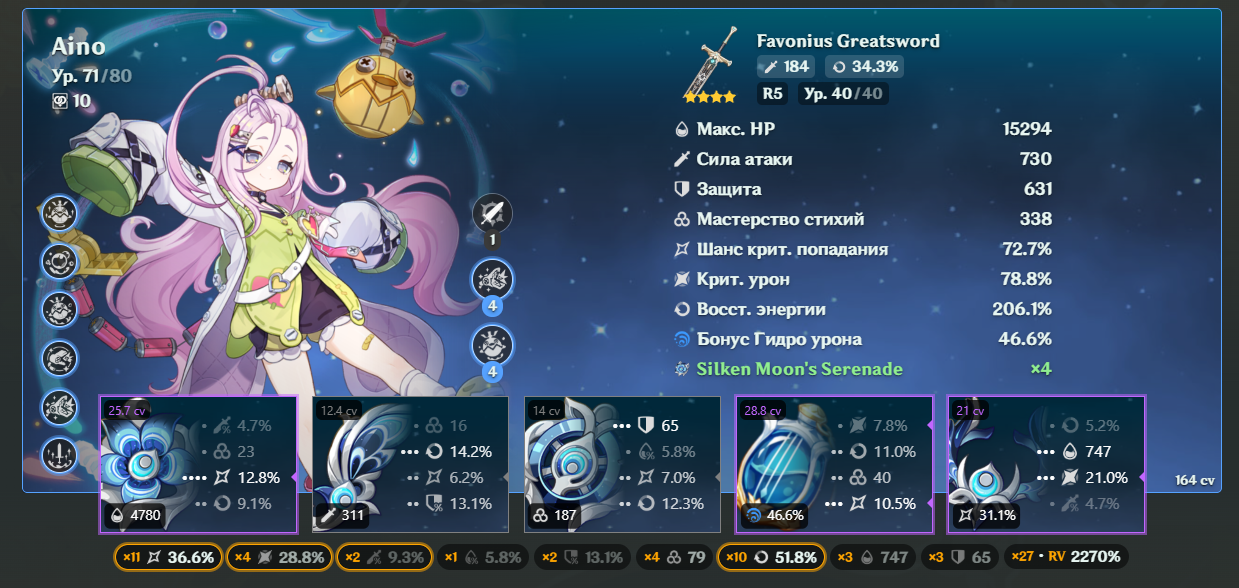Click the elemental burst talent icon at the bottom
Viewport: 1239px width, 588px height.
pos(492,345)
